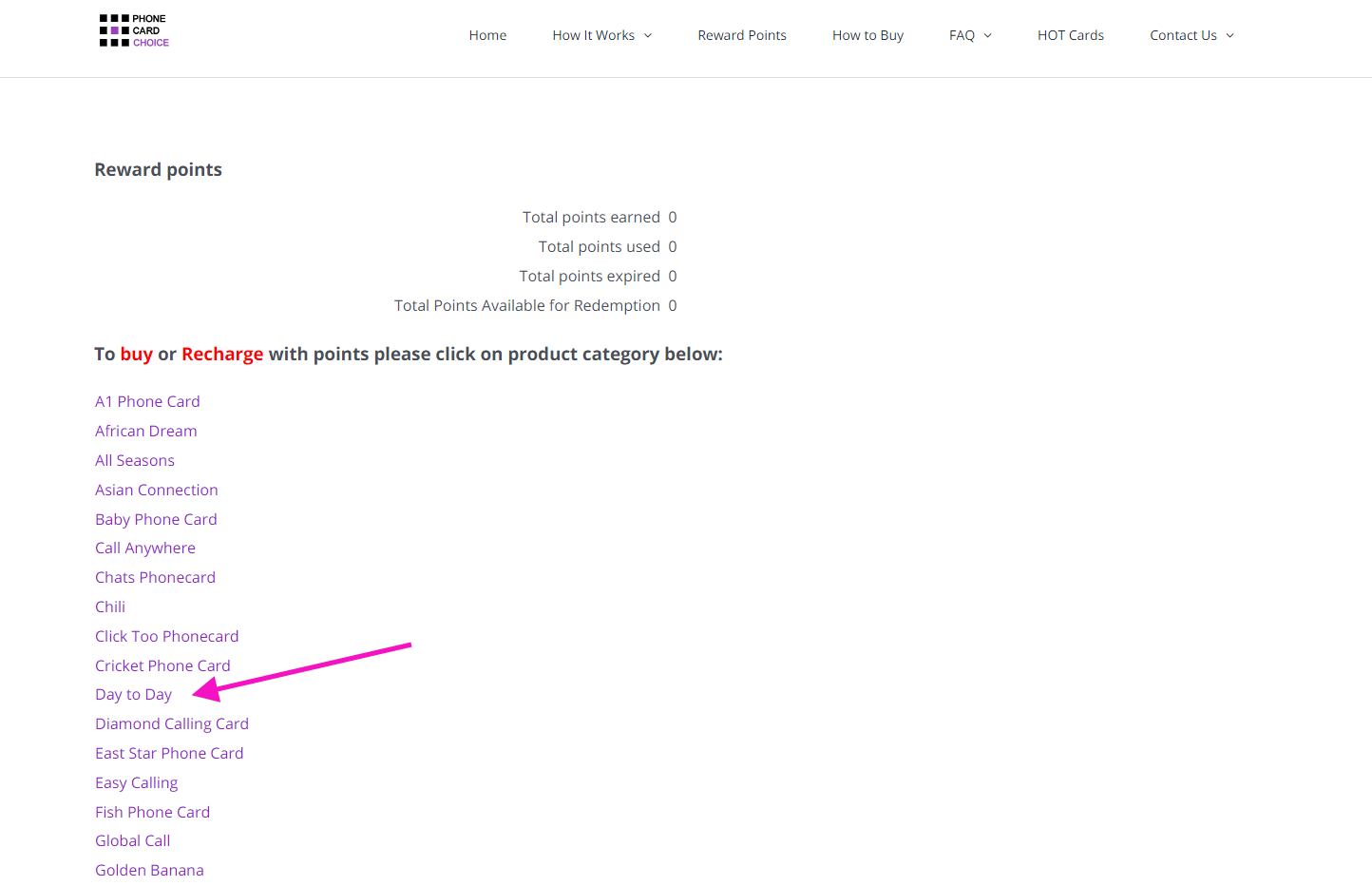Open the Easy Calling category
The image size is (1372, 886).
click(x=137, y=782)
